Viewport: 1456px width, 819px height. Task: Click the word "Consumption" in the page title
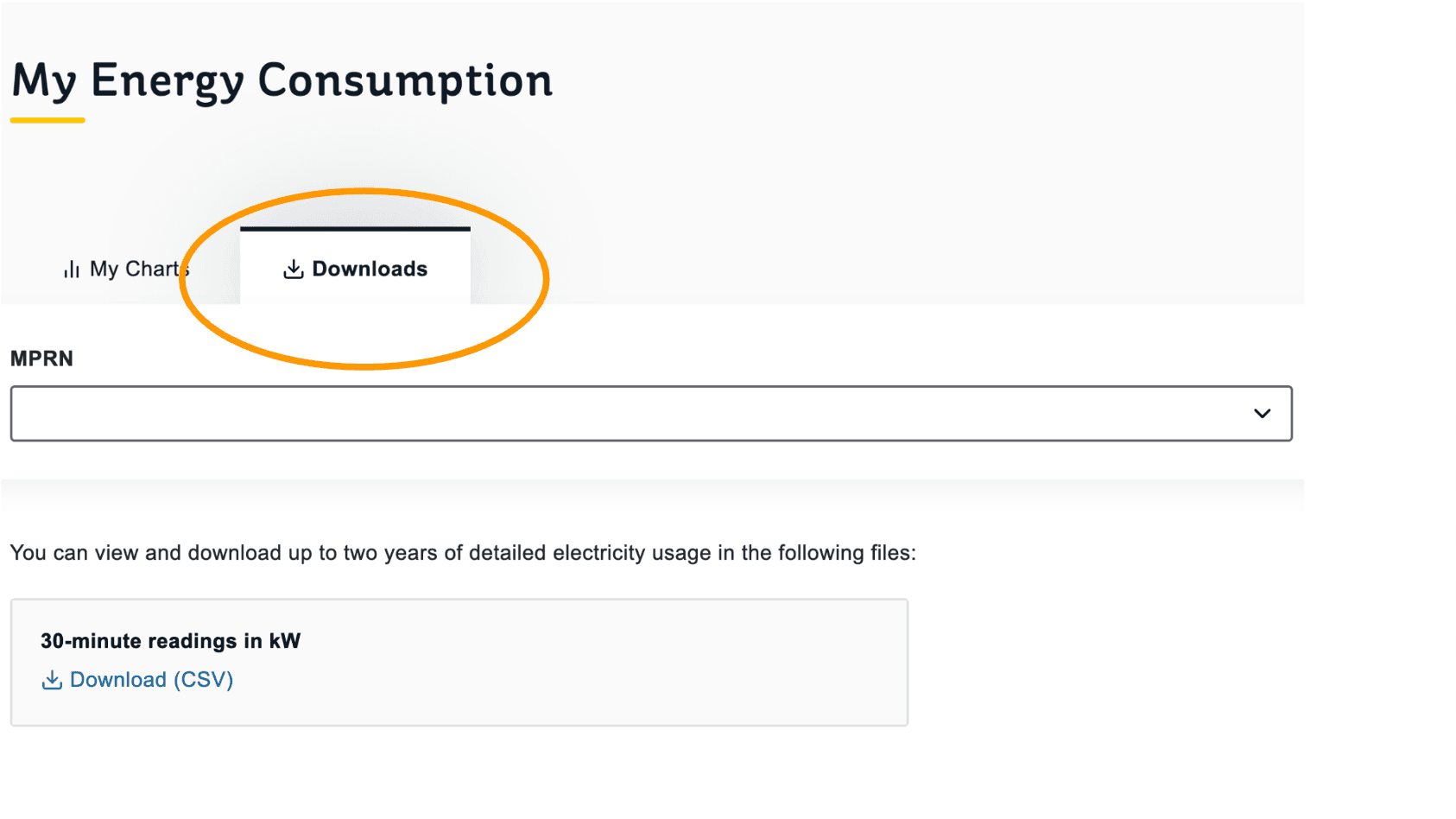pos(405,81)
